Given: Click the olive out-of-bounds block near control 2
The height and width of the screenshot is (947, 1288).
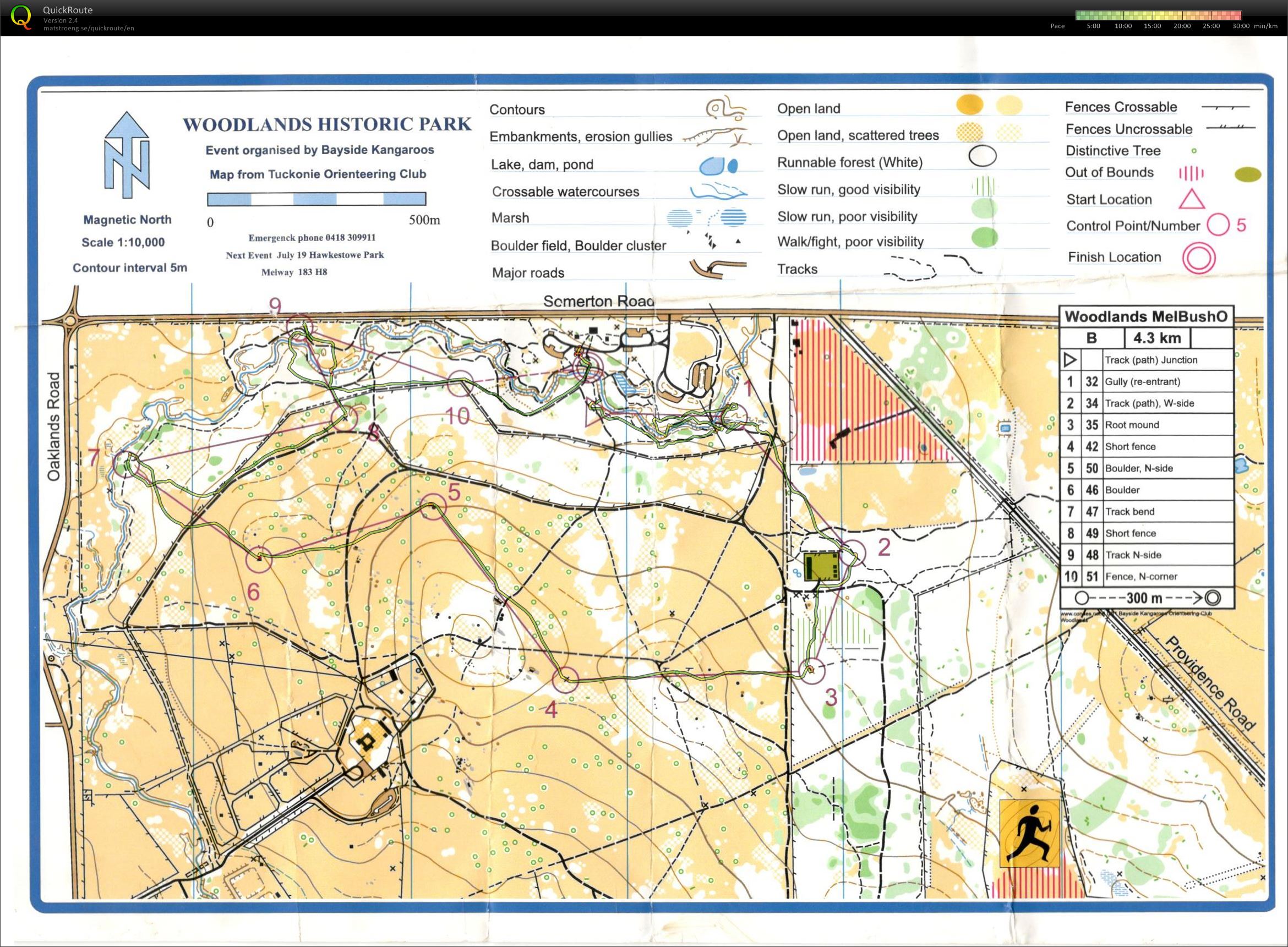Looking at the screenshot, I should (x=822, y=567).
